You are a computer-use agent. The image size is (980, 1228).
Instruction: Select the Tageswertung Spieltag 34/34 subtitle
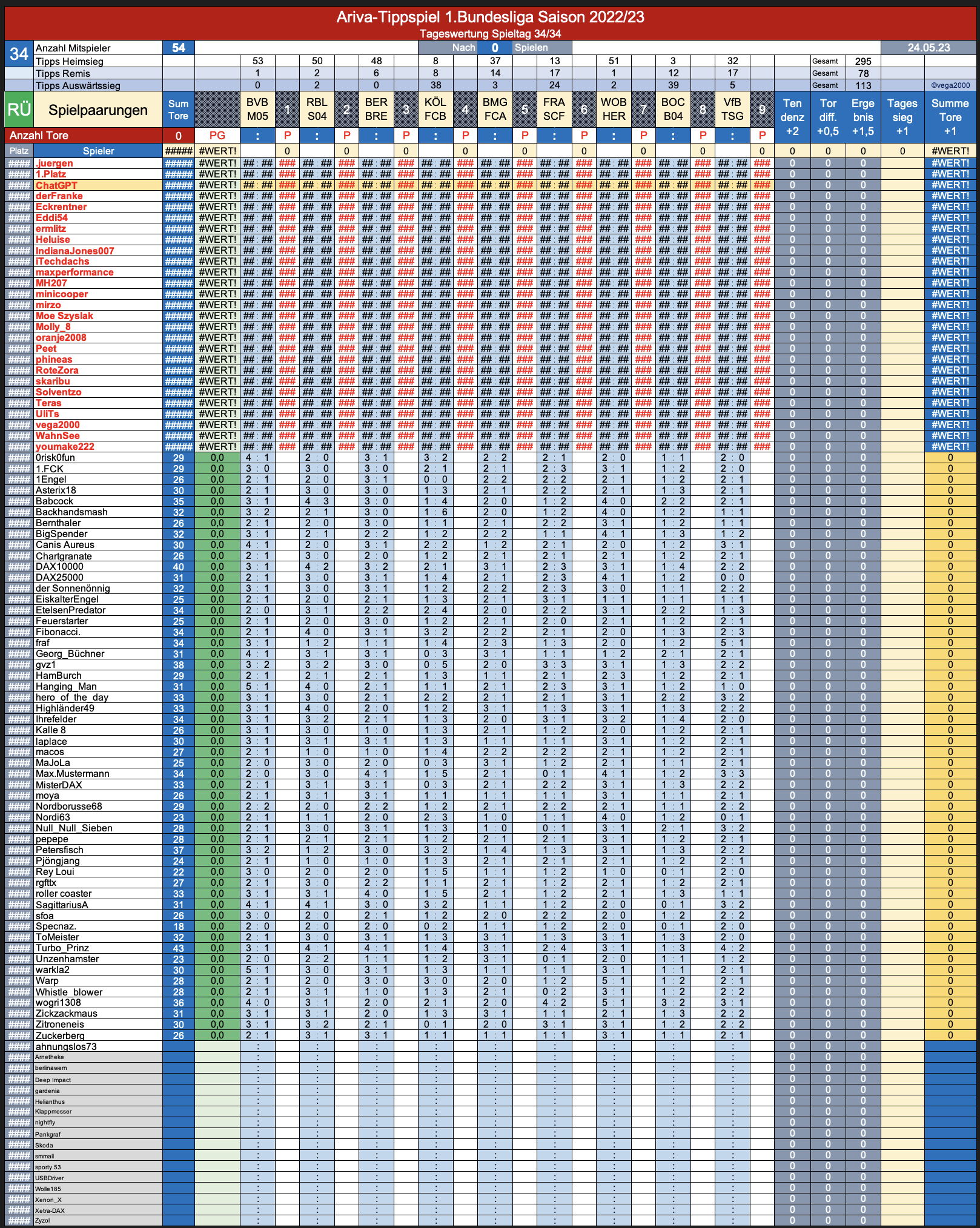490,34
